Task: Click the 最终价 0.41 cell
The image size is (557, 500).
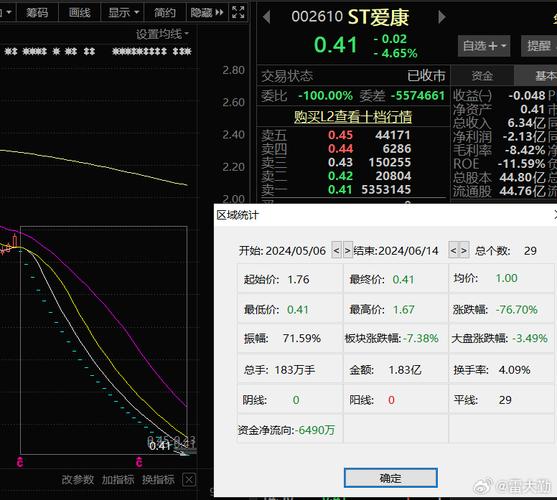Action: coord(396,279)
